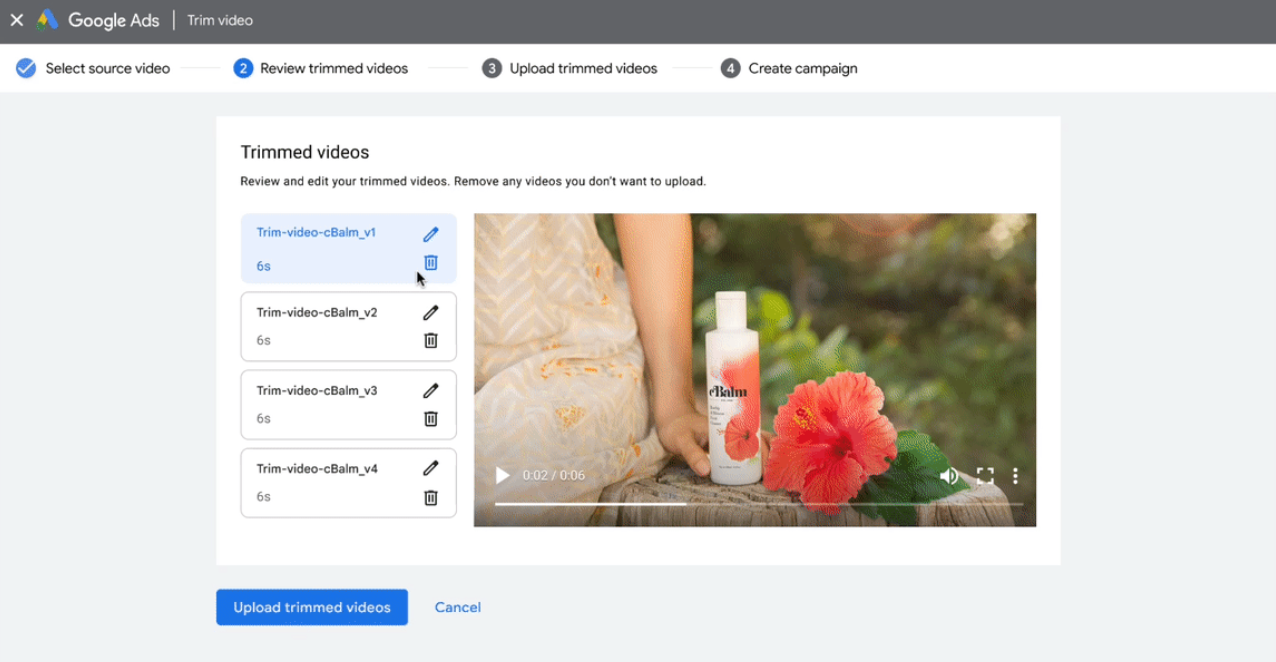The image size is (1276, 662).
Task: Play the video preview
Action: click(x=503, y=476)
